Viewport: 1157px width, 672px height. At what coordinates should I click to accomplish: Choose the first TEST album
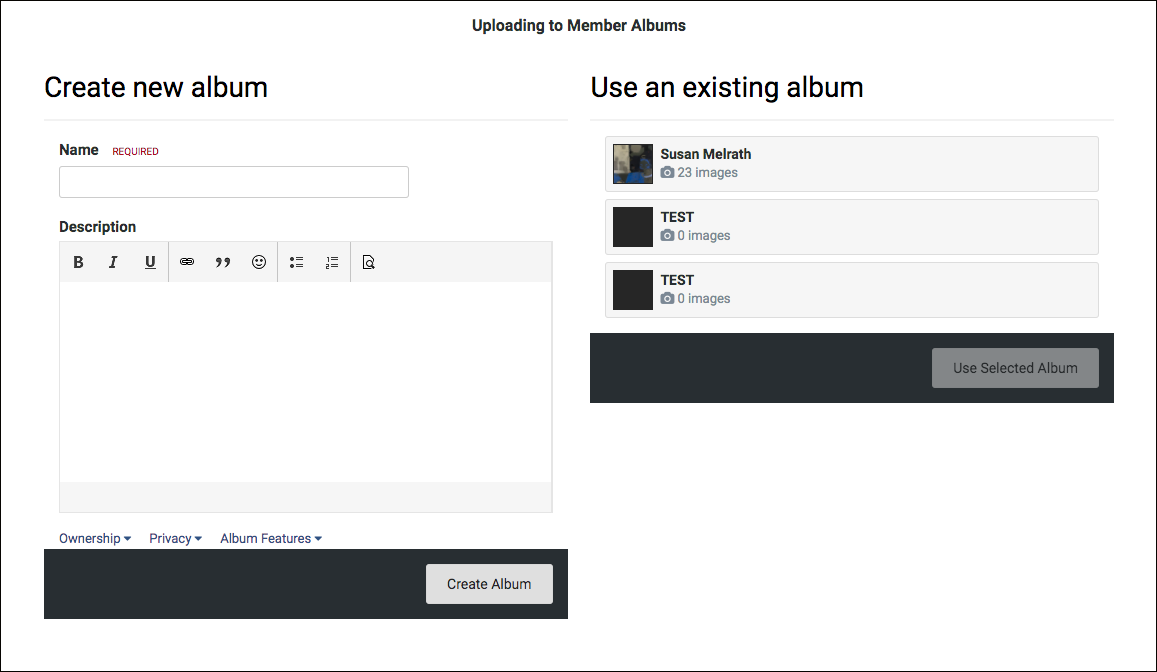[x=852, y=227]
